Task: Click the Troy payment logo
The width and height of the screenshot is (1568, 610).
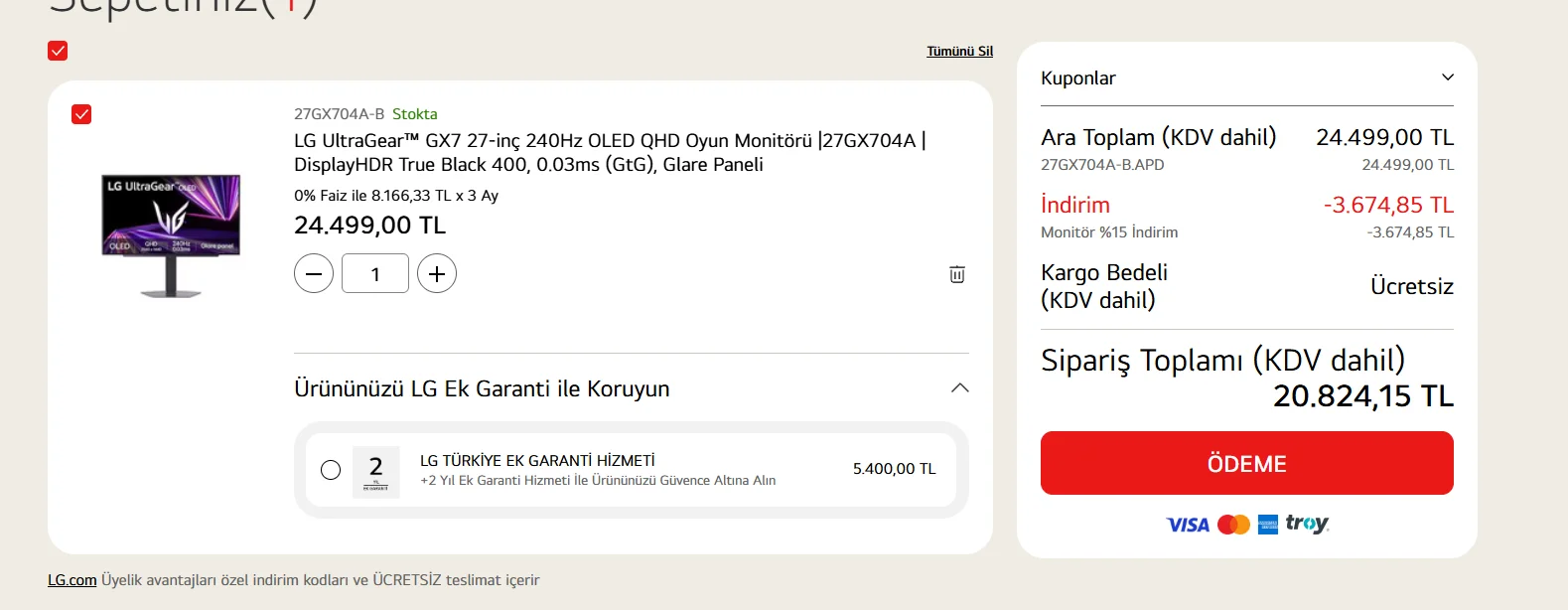Action: (x=1307, y=524)
